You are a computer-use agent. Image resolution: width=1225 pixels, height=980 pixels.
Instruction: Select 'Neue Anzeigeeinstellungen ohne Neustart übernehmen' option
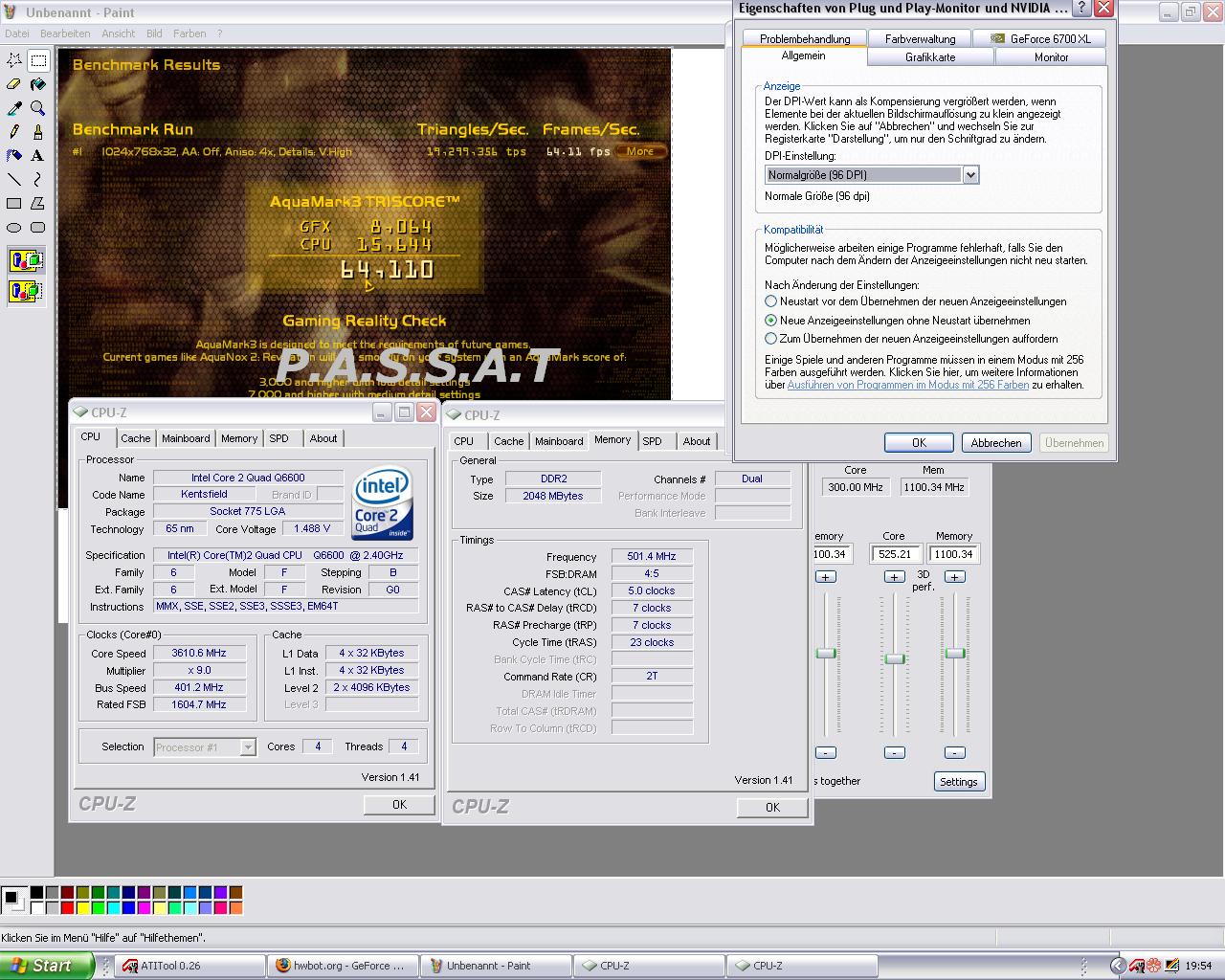point(770,321)
